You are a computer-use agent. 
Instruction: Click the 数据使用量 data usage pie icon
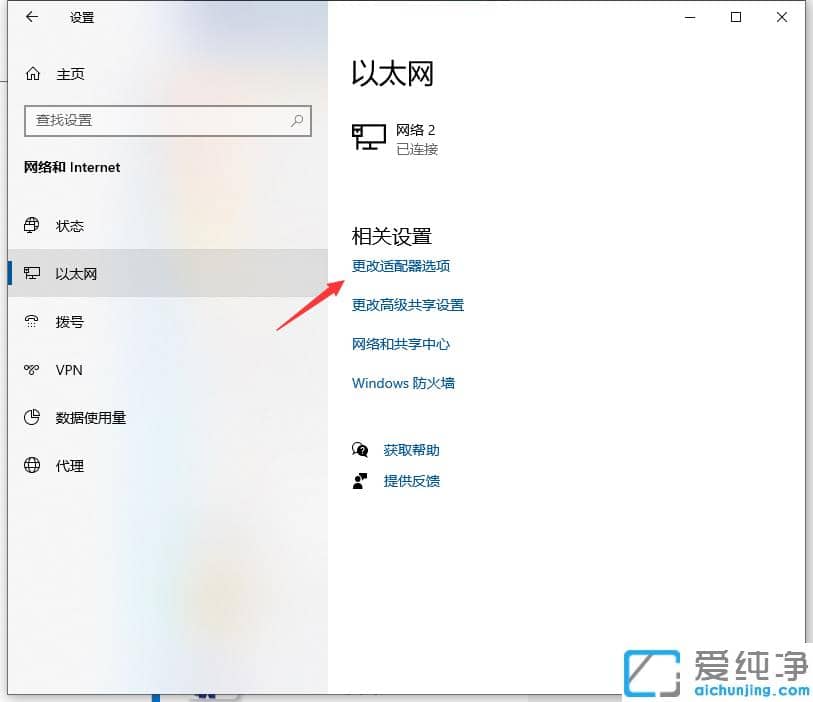tap(30, 417)
